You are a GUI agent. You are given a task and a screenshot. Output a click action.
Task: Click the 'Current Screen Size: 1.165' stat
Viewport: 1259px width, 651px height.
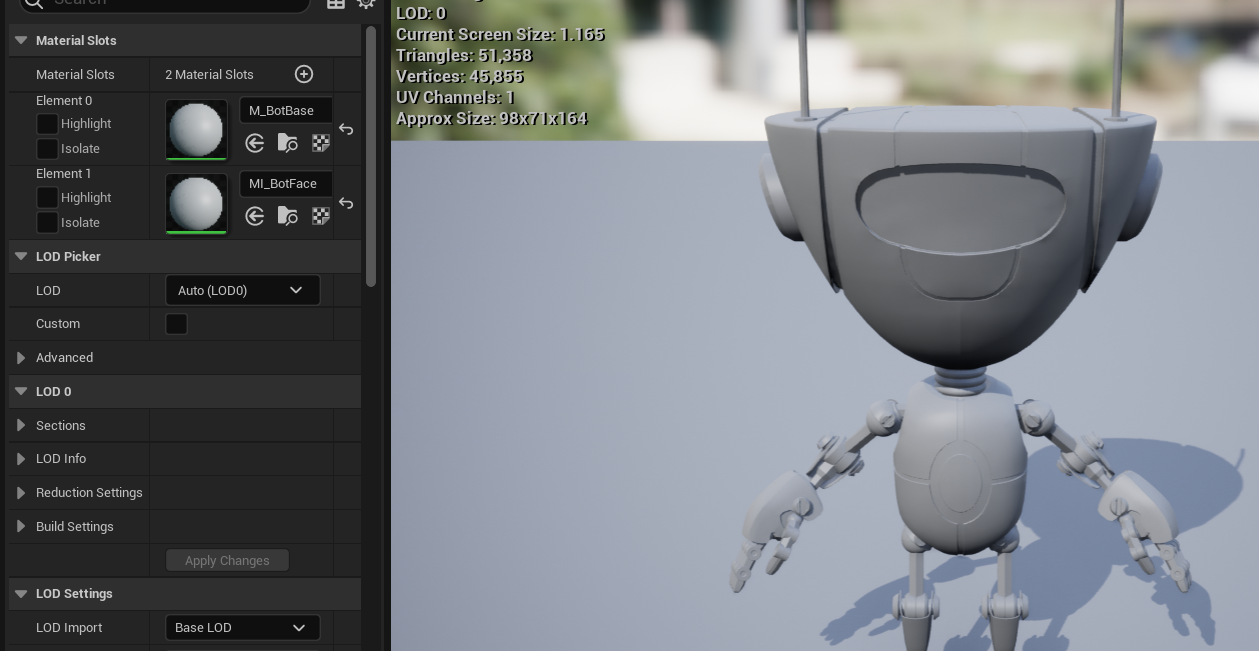point(500,34)
